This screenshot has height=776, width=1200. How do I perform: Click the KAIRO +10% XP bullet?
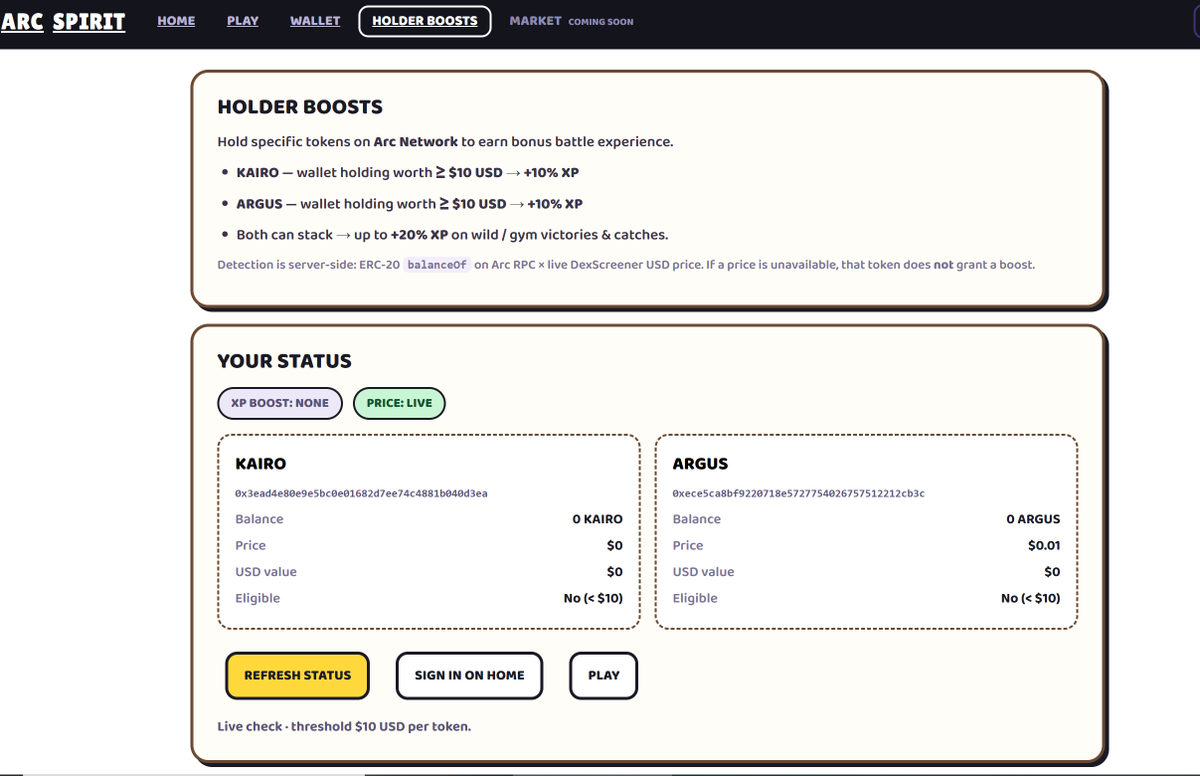(407, 172)
